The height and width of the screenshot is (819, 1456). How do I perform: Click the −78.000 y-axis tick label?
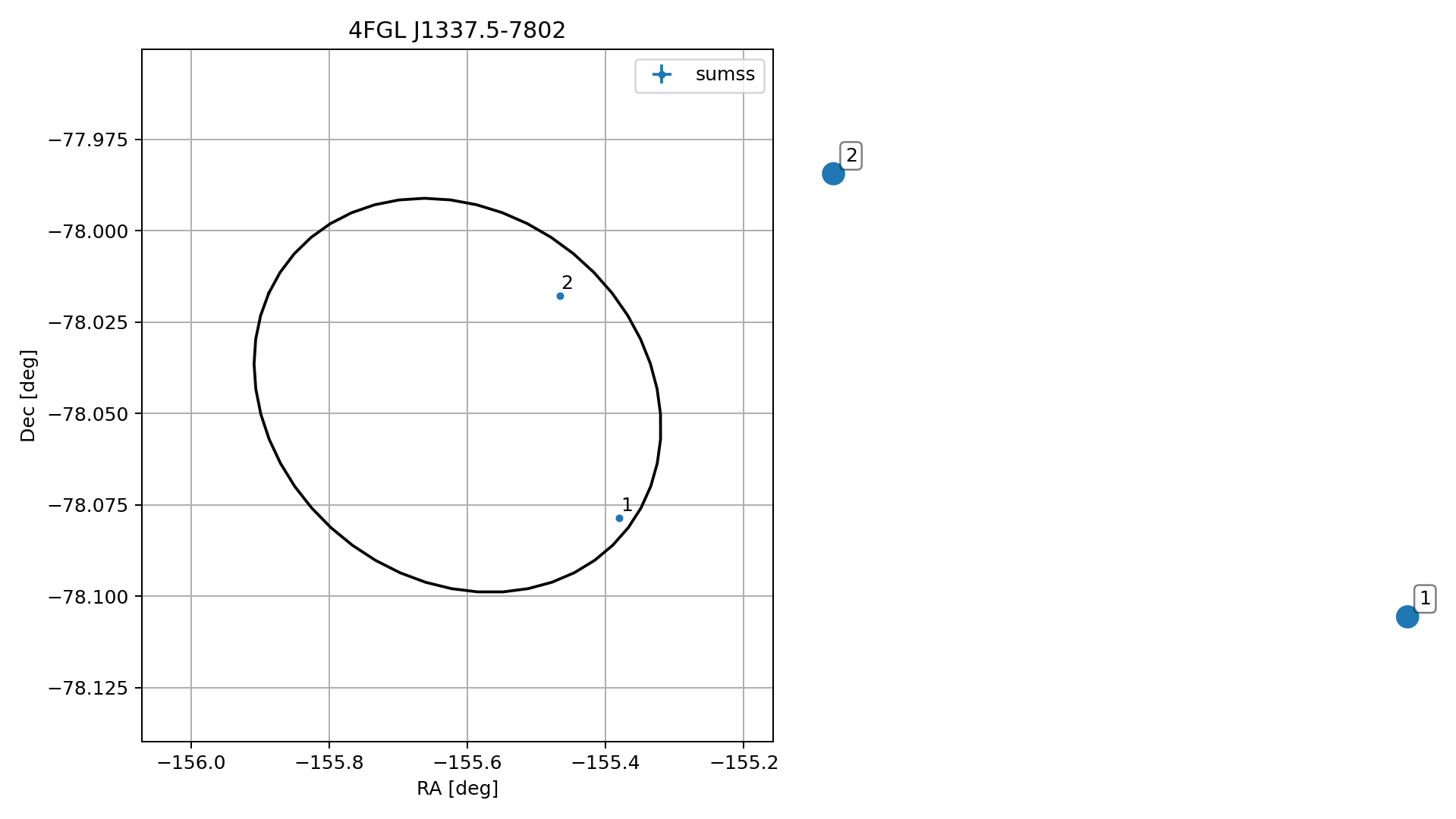tap(89, 231)
